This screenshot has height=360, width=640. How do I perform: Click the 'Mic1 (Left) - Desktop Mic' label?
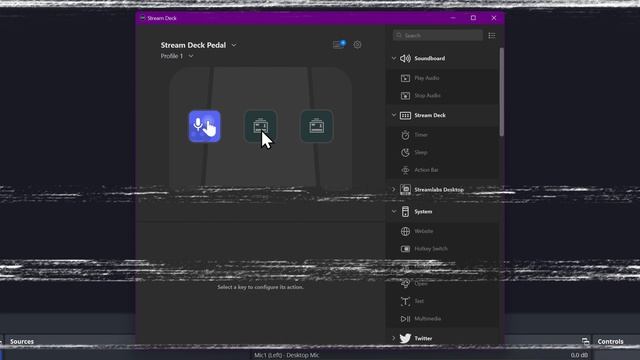(287, 355)
